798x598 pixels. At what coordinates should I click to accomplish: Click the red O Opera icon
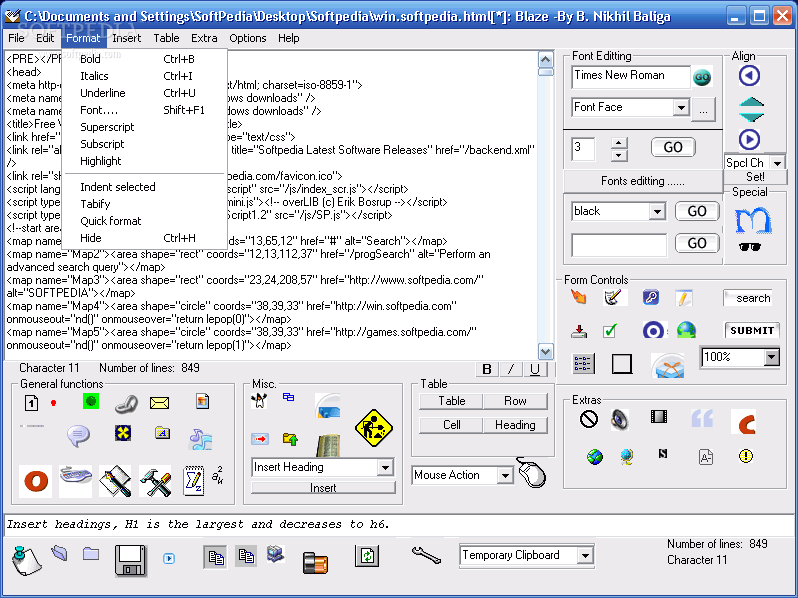pos(36,481)
